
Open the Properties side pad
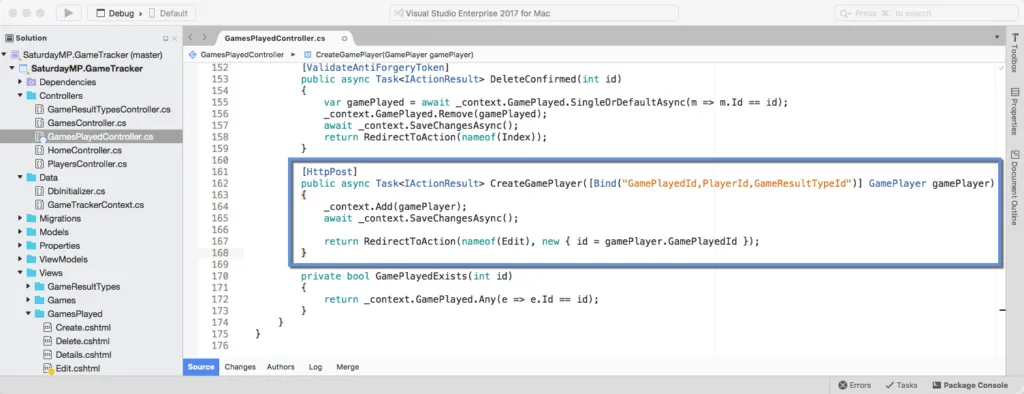click(1014, 112)
